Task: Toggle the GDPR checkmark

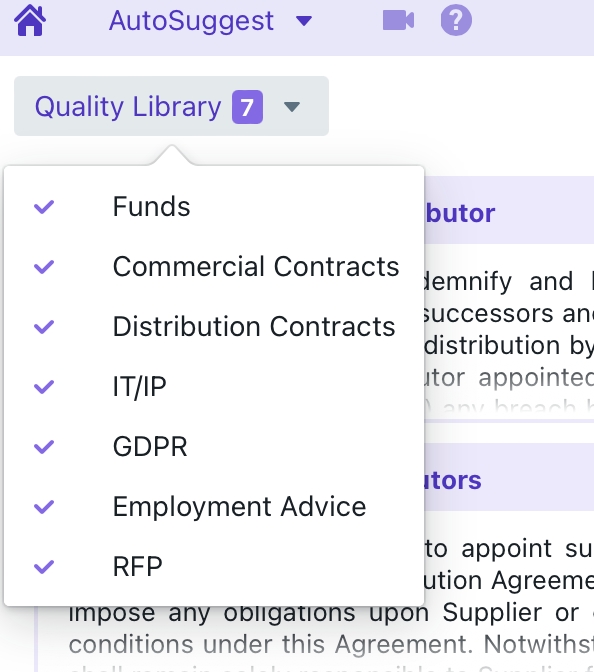Action: coord(44,447)
